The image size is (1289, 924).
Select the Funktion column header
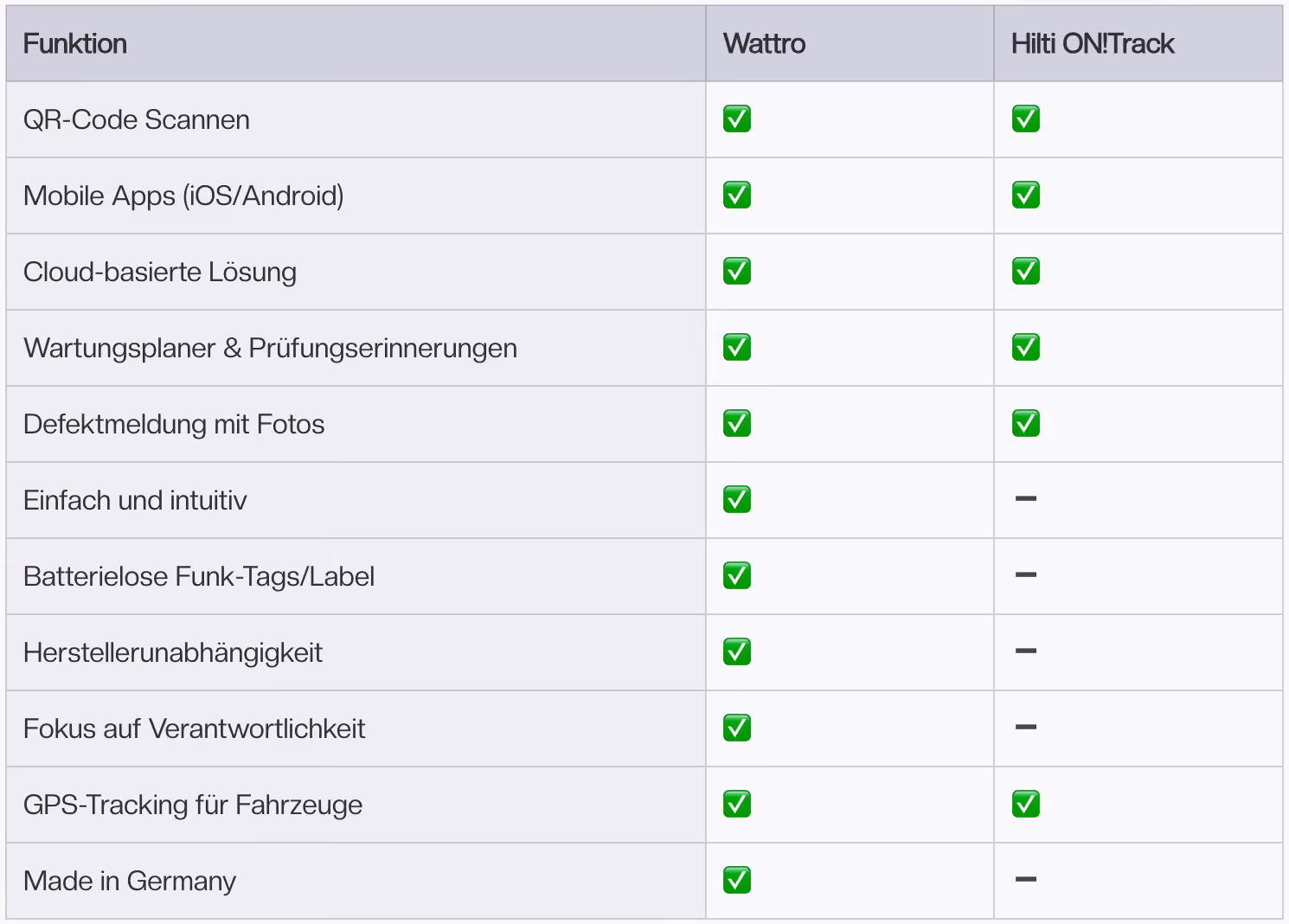point(75,44)
